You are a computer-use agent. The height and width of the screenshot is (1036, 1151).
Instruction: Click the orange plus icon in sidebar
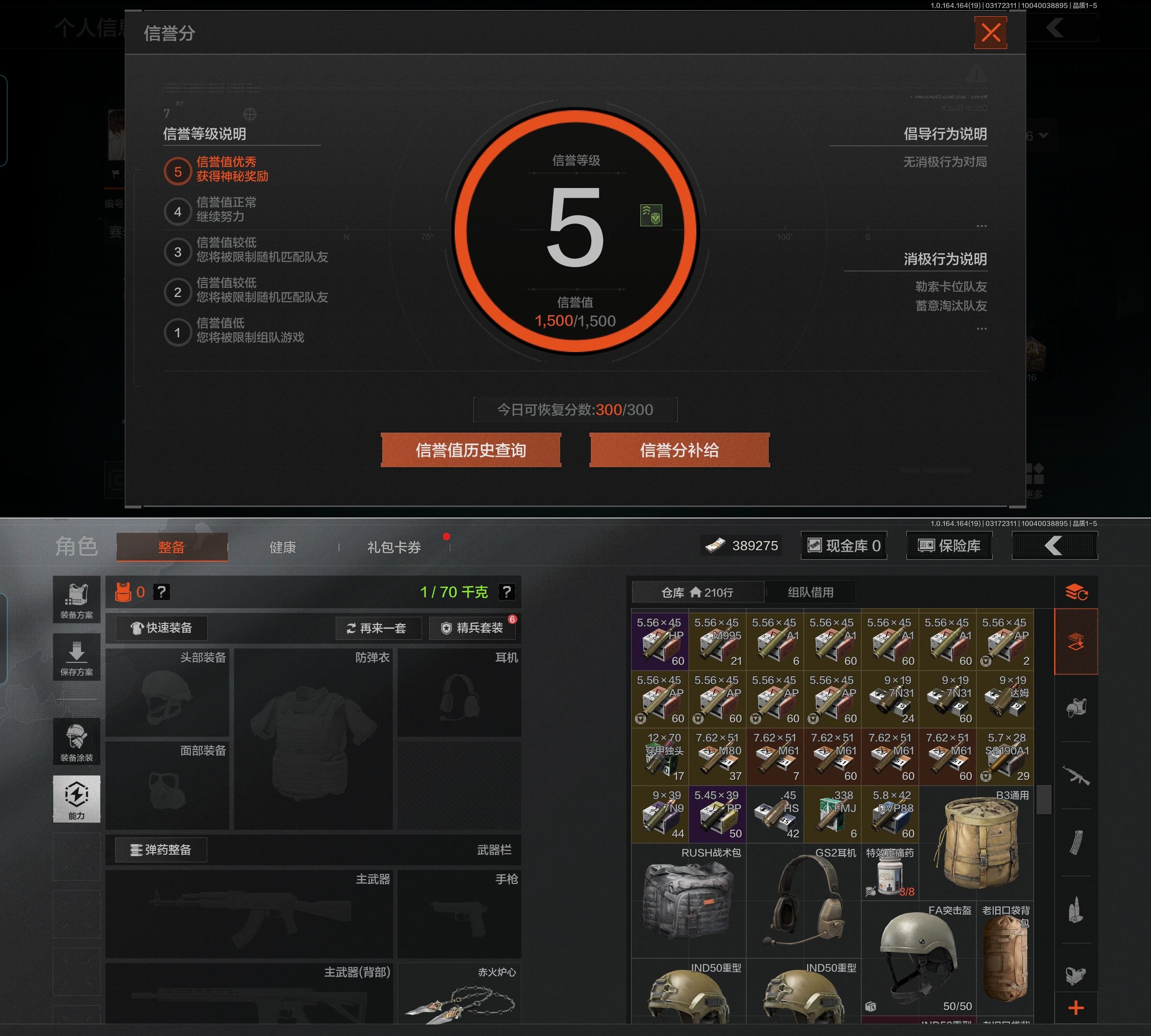1076,1008
